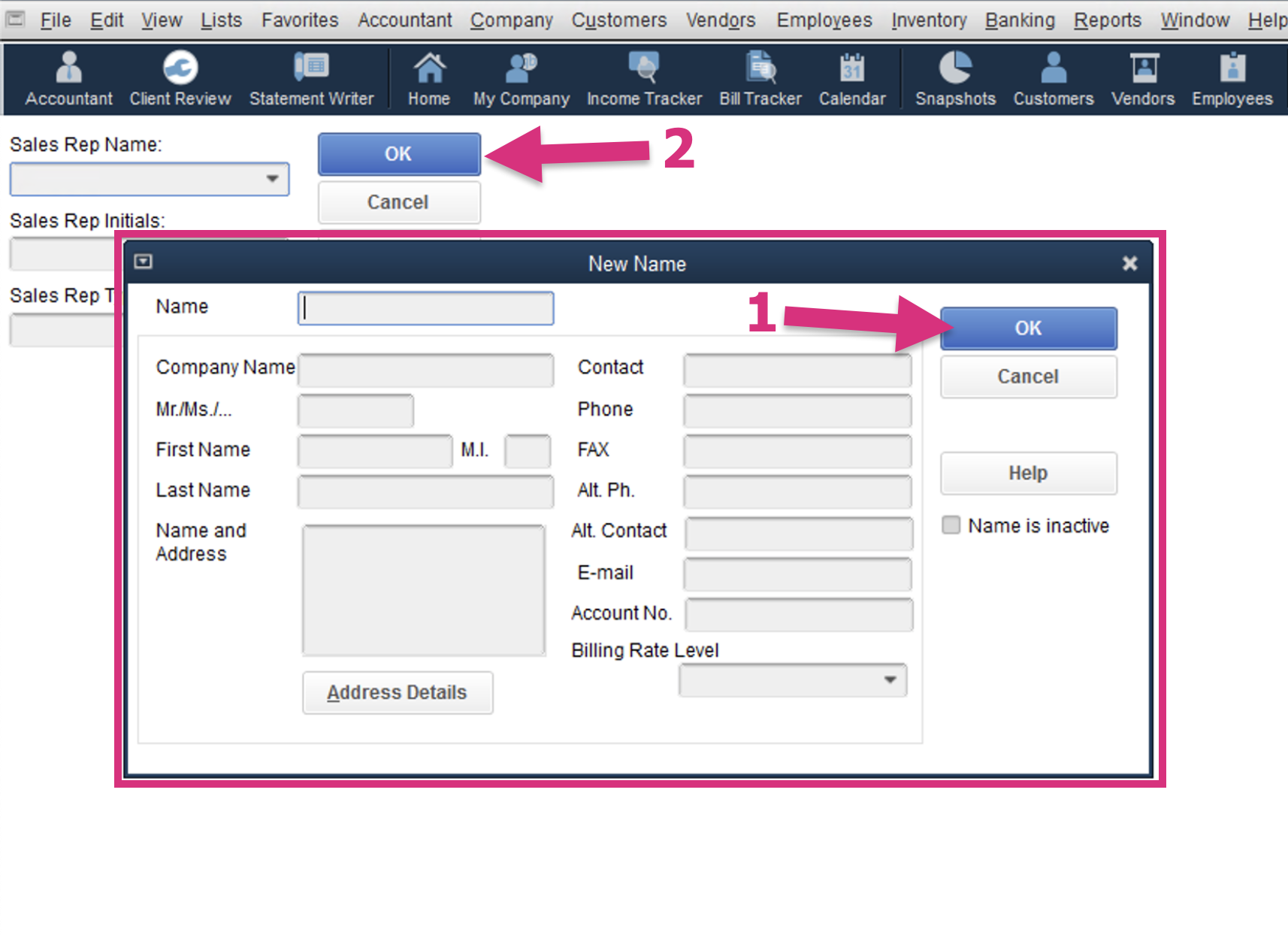Screen dimensions: 1288x935
Task: Open the Banking menu
Action: click(x=1020, y=20)
